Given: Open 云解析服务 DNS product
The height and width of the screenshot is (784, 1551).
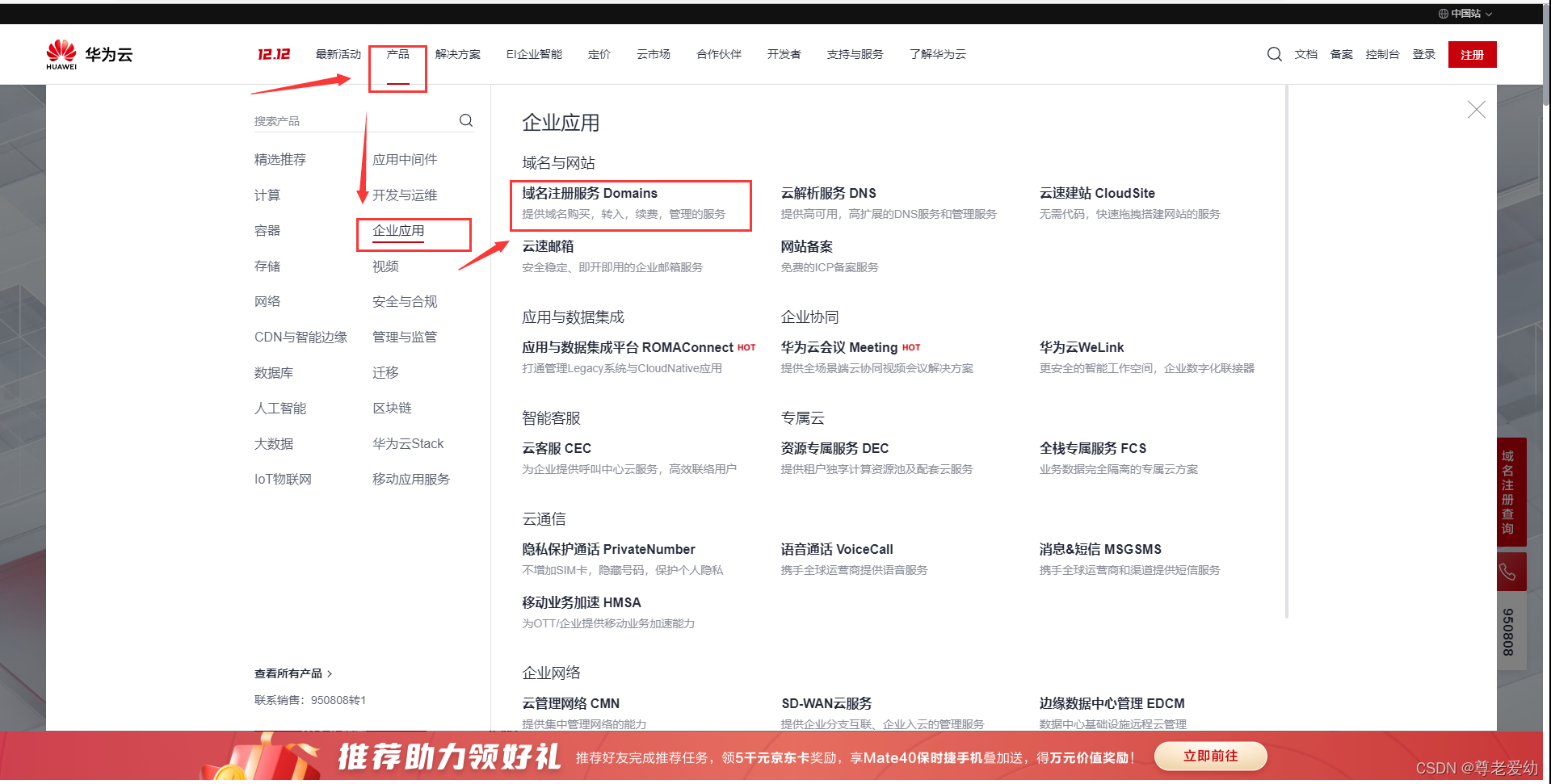Looking at the screenshot, I should (829, 194).
